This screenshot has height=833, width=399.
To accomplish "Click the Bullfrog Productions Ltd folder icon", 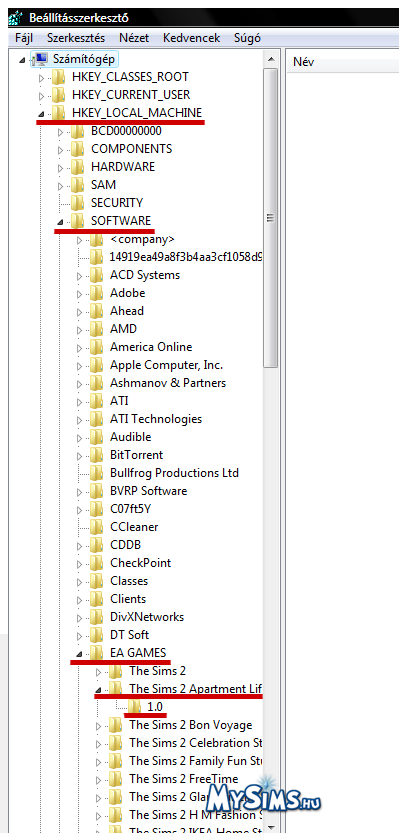I will tap(96, 472).
